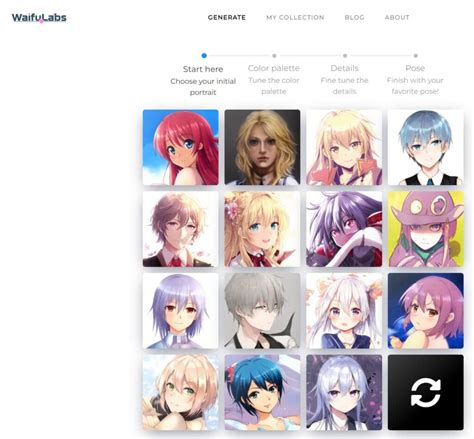Open the About page

click(x=397, y=17)
